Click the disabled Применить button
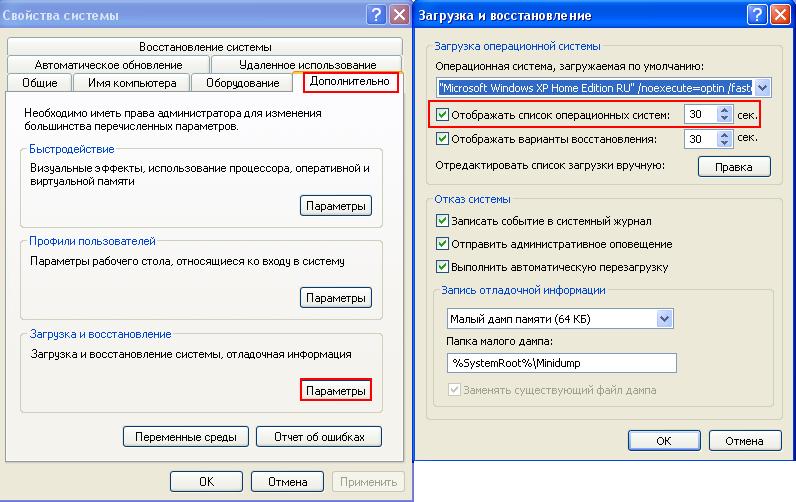The image size is (796, 502). (369, 481)
